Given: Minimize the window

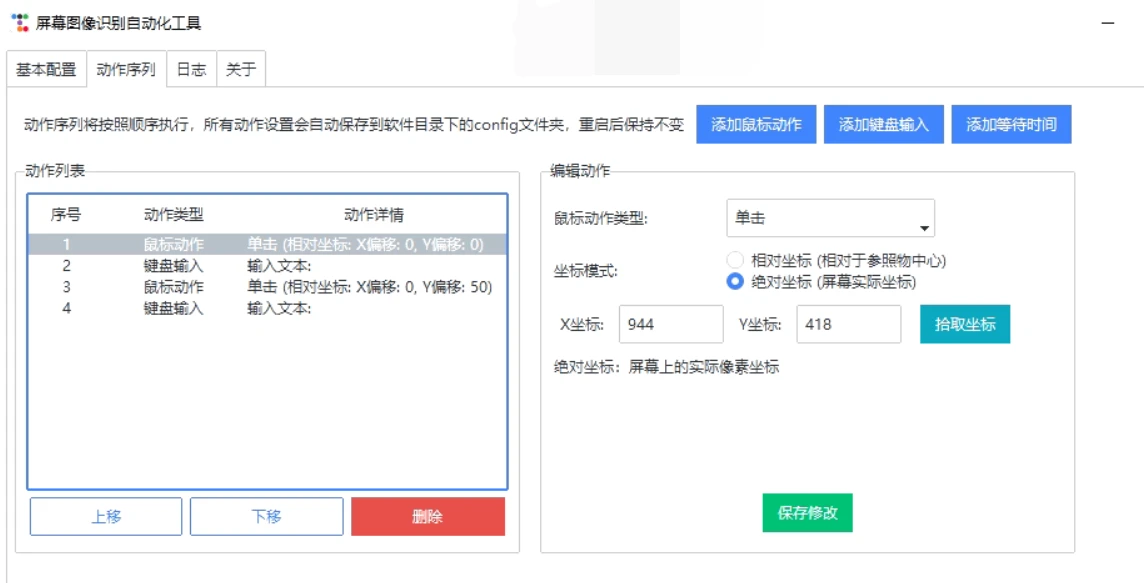Looking at the screenshot, I should (x=1108, y=23).
